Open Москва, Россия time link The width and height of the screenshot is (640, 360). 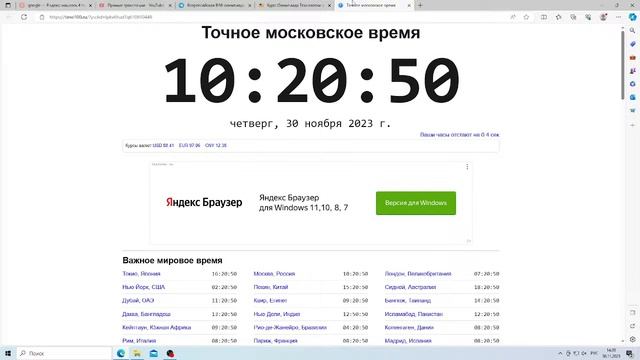(x=274, y=274)
